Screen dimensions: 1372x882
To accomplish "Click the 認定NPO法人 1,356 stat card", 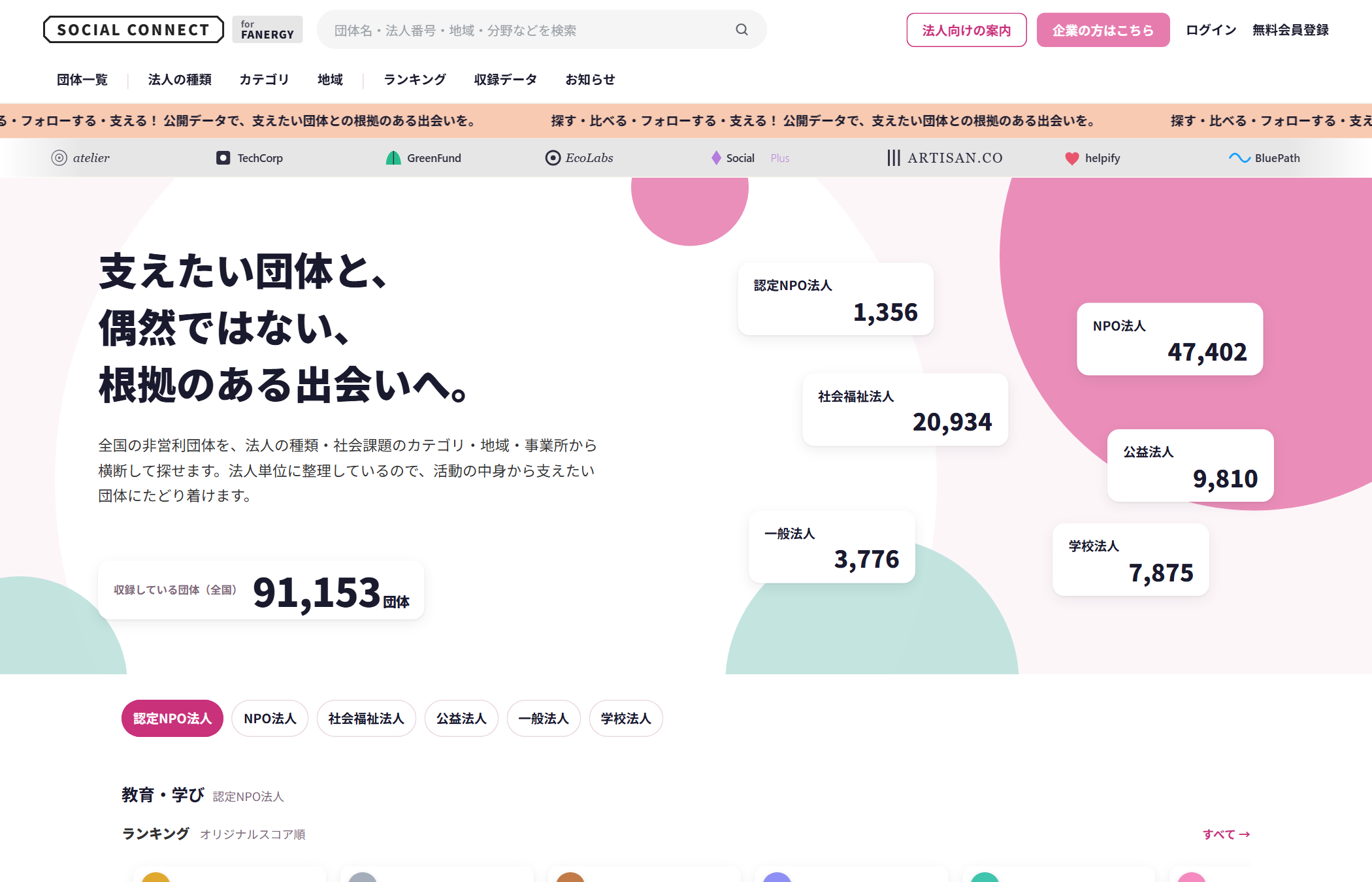I will (x=836, y=299).
